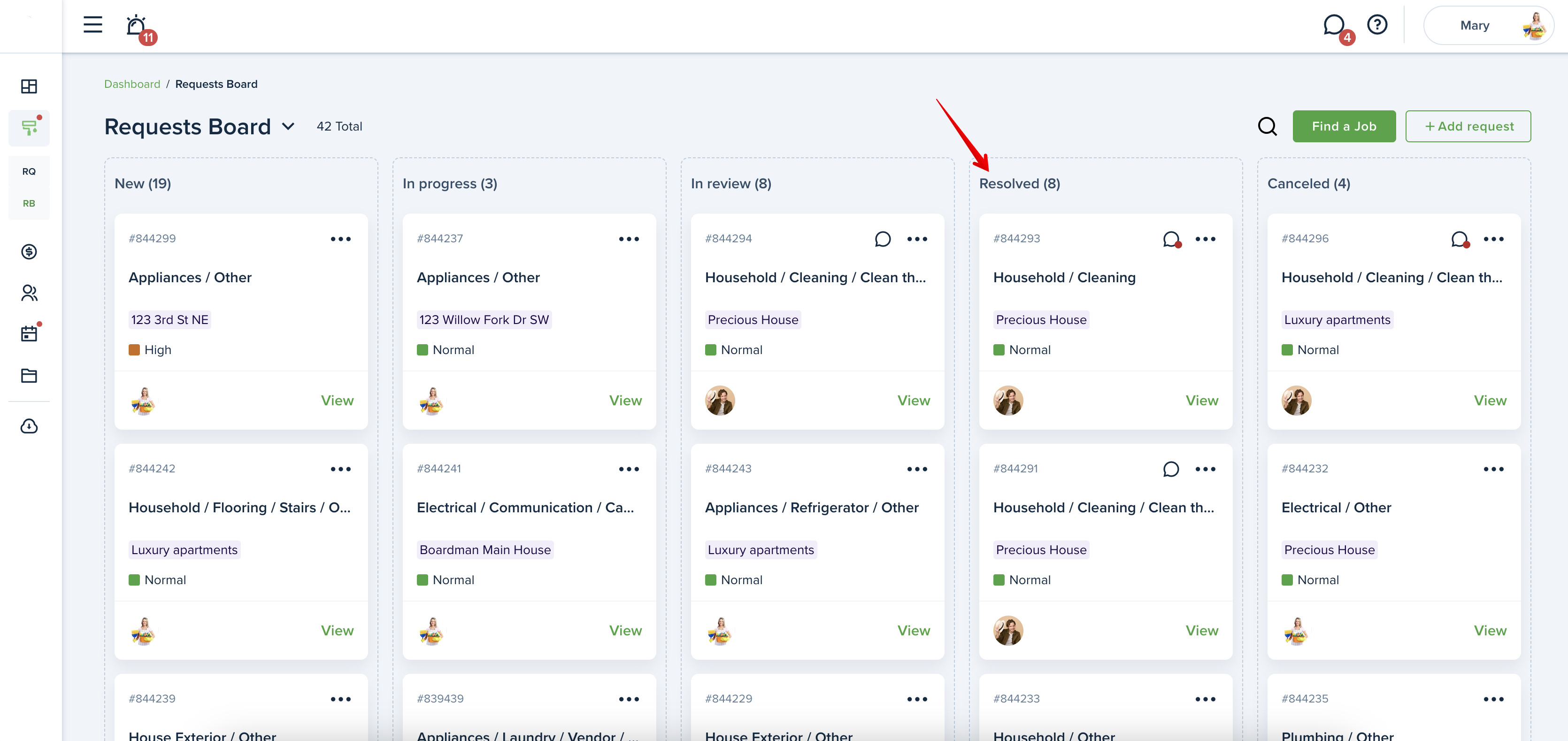The image size is (1568, 741).
Task: Open comments on request #844293
Action: (1171, 239)
